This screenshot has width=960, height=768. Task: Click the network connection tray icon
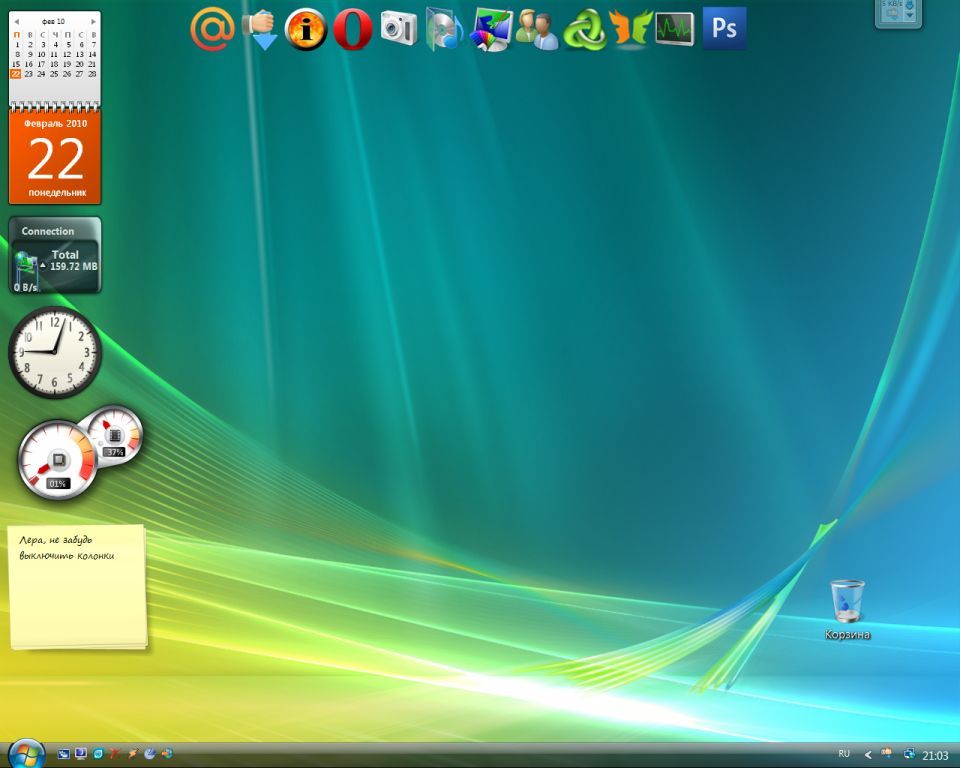(x=909, y=754)
